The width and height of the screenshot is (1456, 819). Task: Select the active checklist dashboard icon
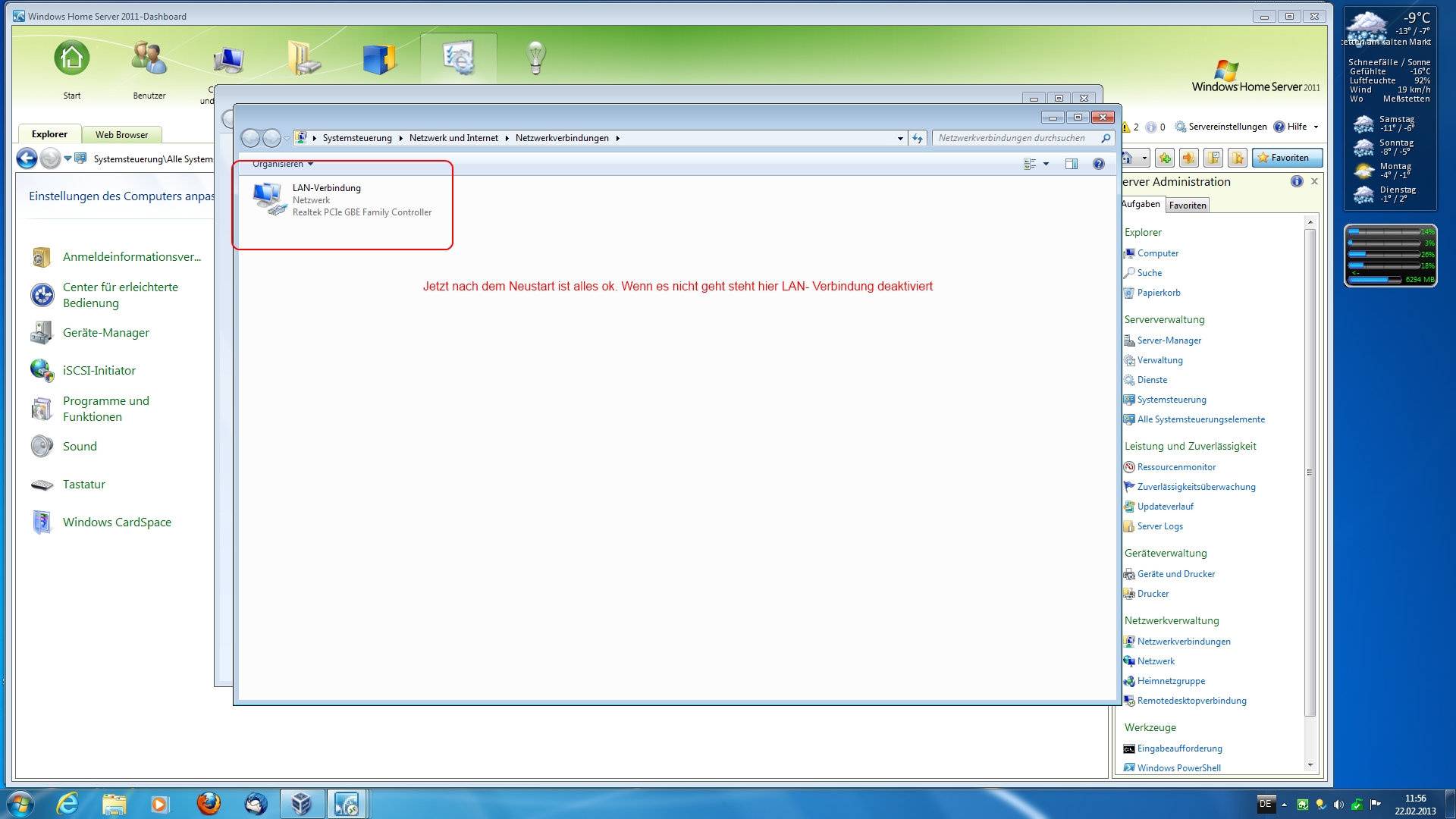click(459, 58)
